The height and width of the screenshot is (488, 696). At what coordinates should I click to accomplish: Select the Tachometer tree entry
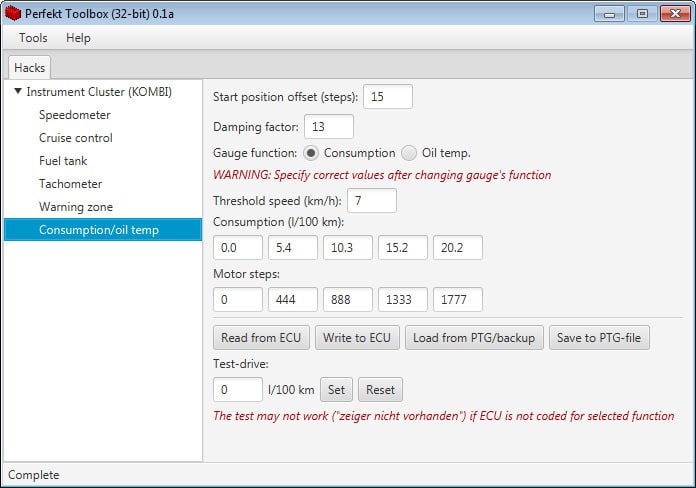pos(70,184)
